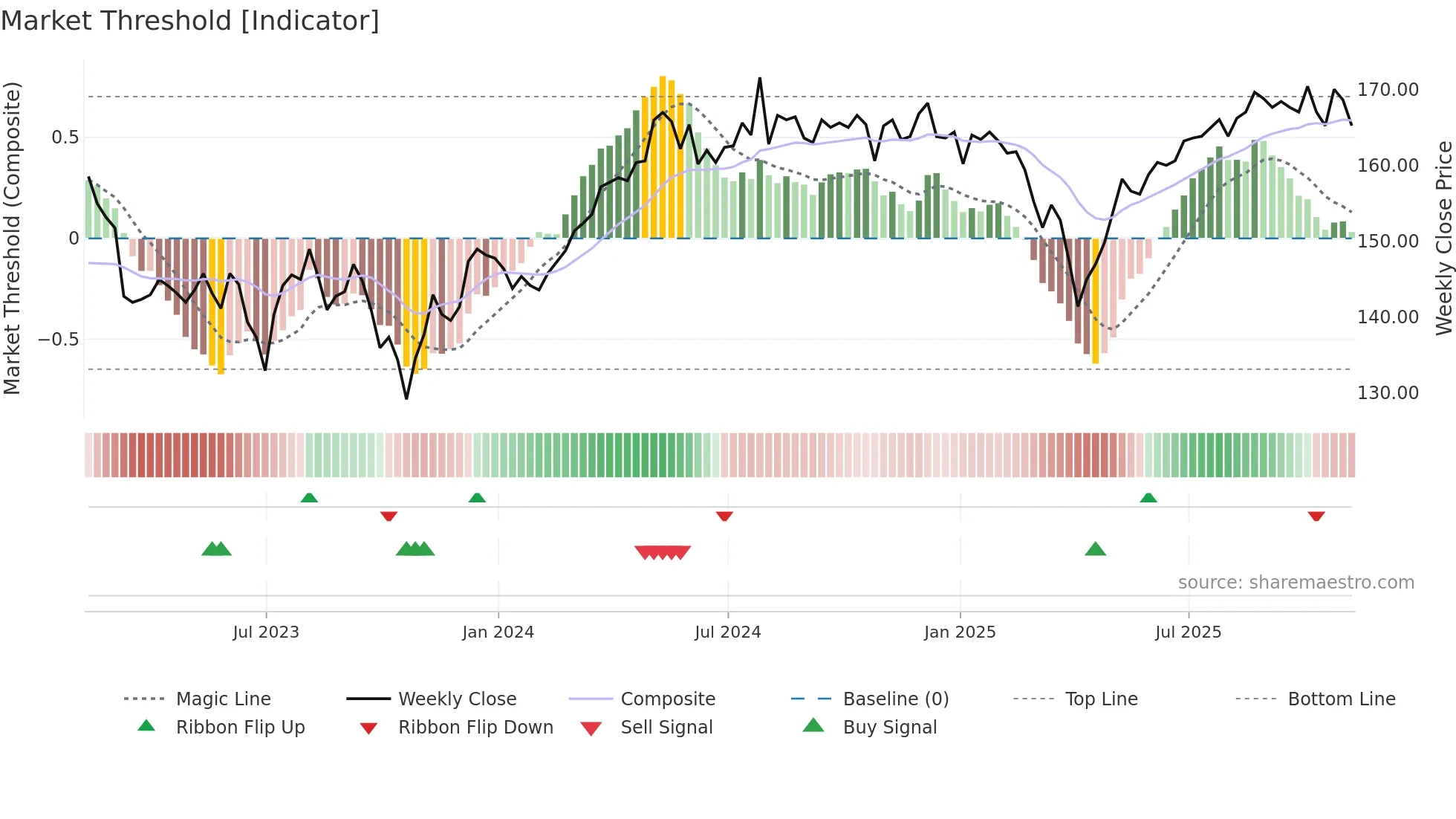This screenshot has width=1456, height=819.
Task: Click the red sell signal cluster before Jul 2024
Action: point(663,552)
